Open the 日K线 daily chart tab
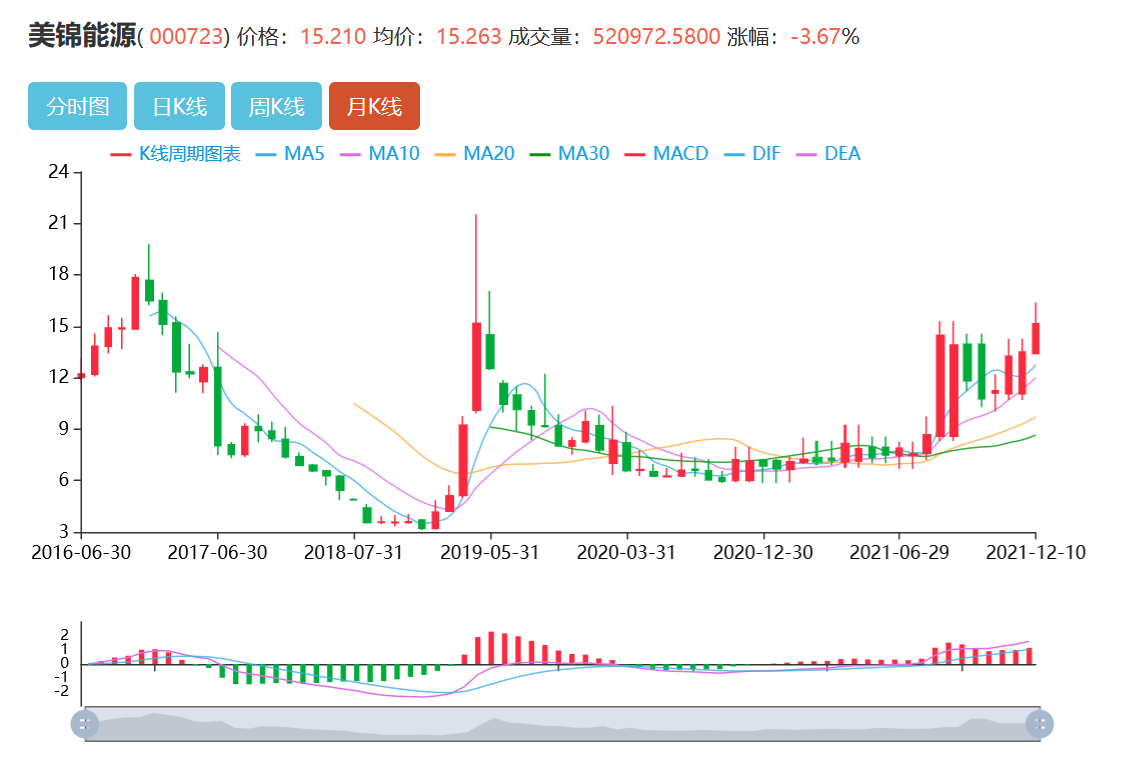Image resolution: width=1128 pixels, height=763 pixels. click(179, 106)
